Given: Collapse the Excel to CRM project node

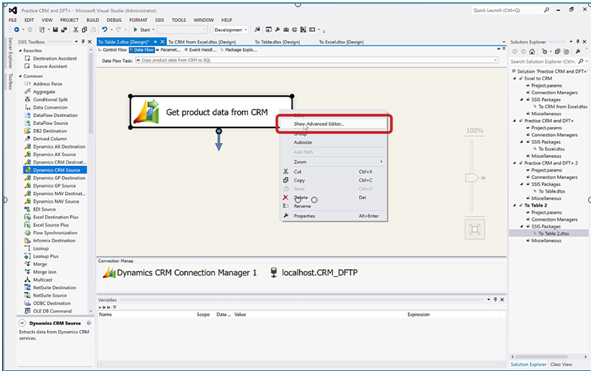Looking at the screenshot, I should 515,78.
